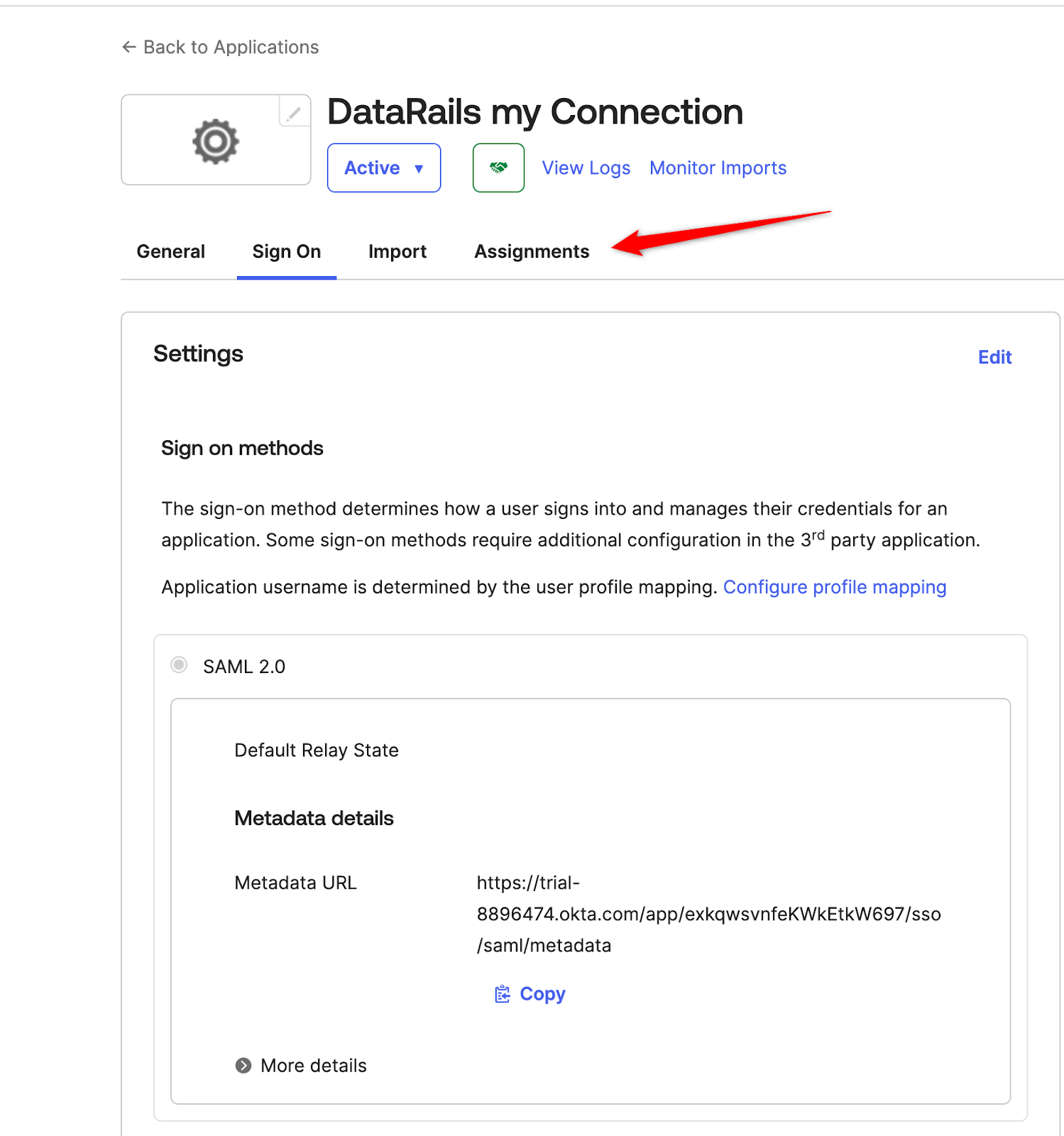Open View Logs link
The image size is (1064, 1136).
586,168
